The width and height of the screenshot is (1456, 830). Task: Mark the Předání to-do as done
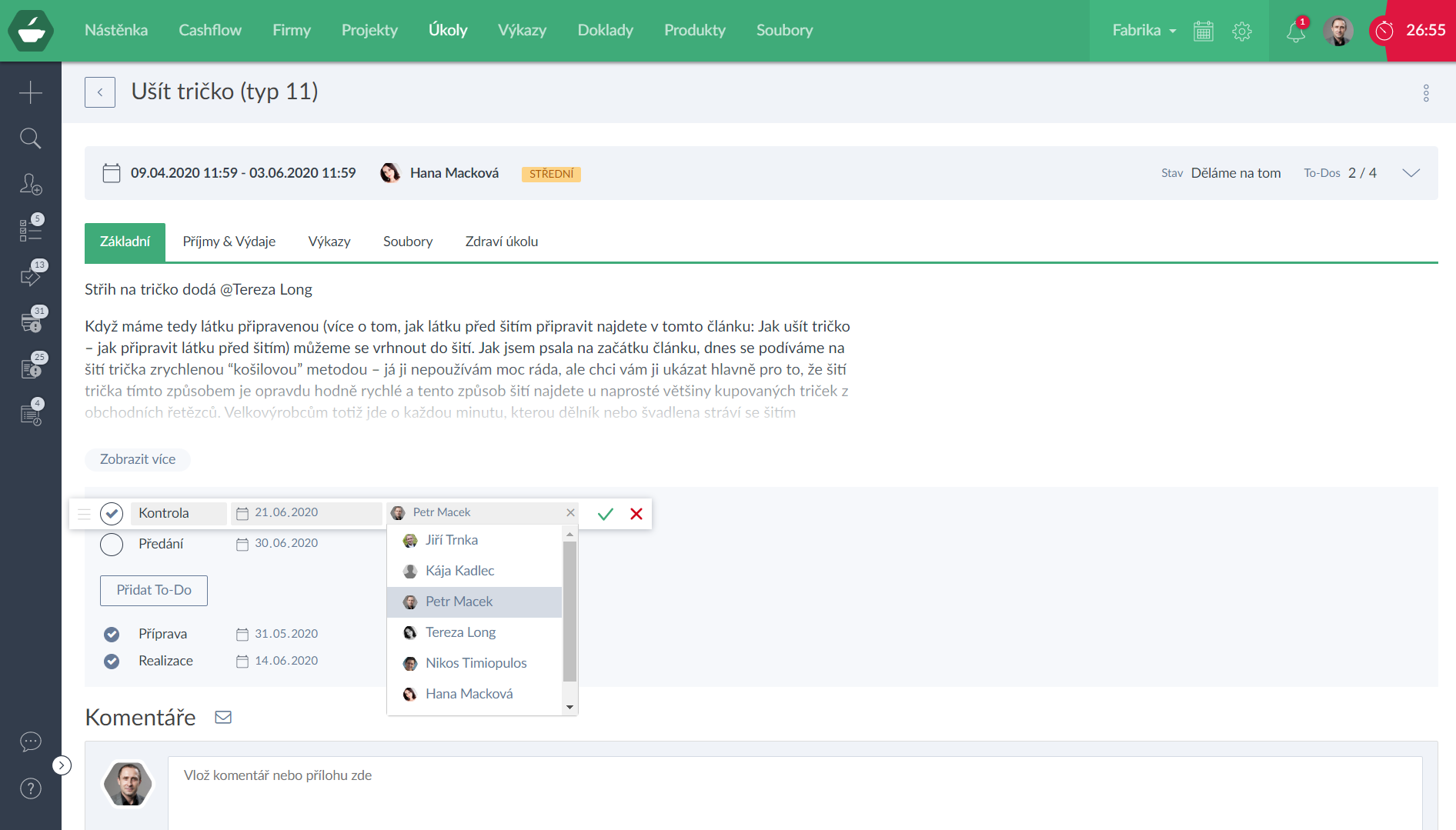pyautogui.click(x=112, y=545)
